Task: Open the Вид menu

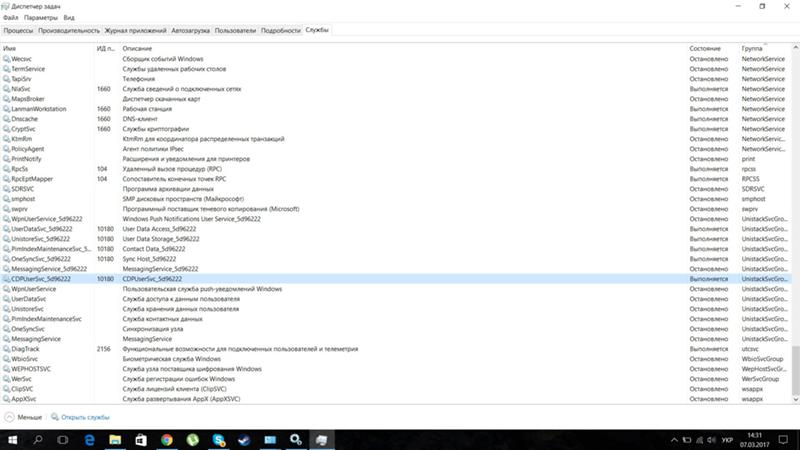Action: (69, 18)
